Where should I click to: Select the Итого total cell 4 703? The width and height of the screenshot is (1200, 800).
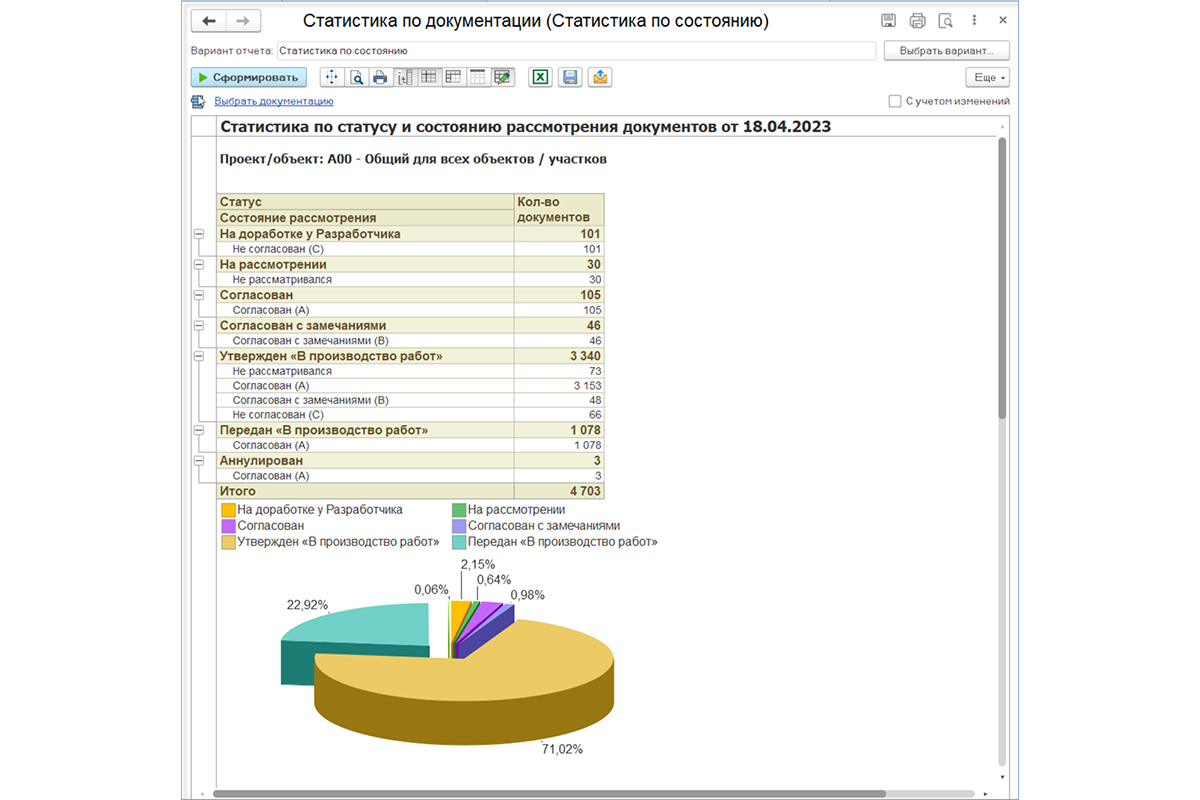[x=559, y=491]
